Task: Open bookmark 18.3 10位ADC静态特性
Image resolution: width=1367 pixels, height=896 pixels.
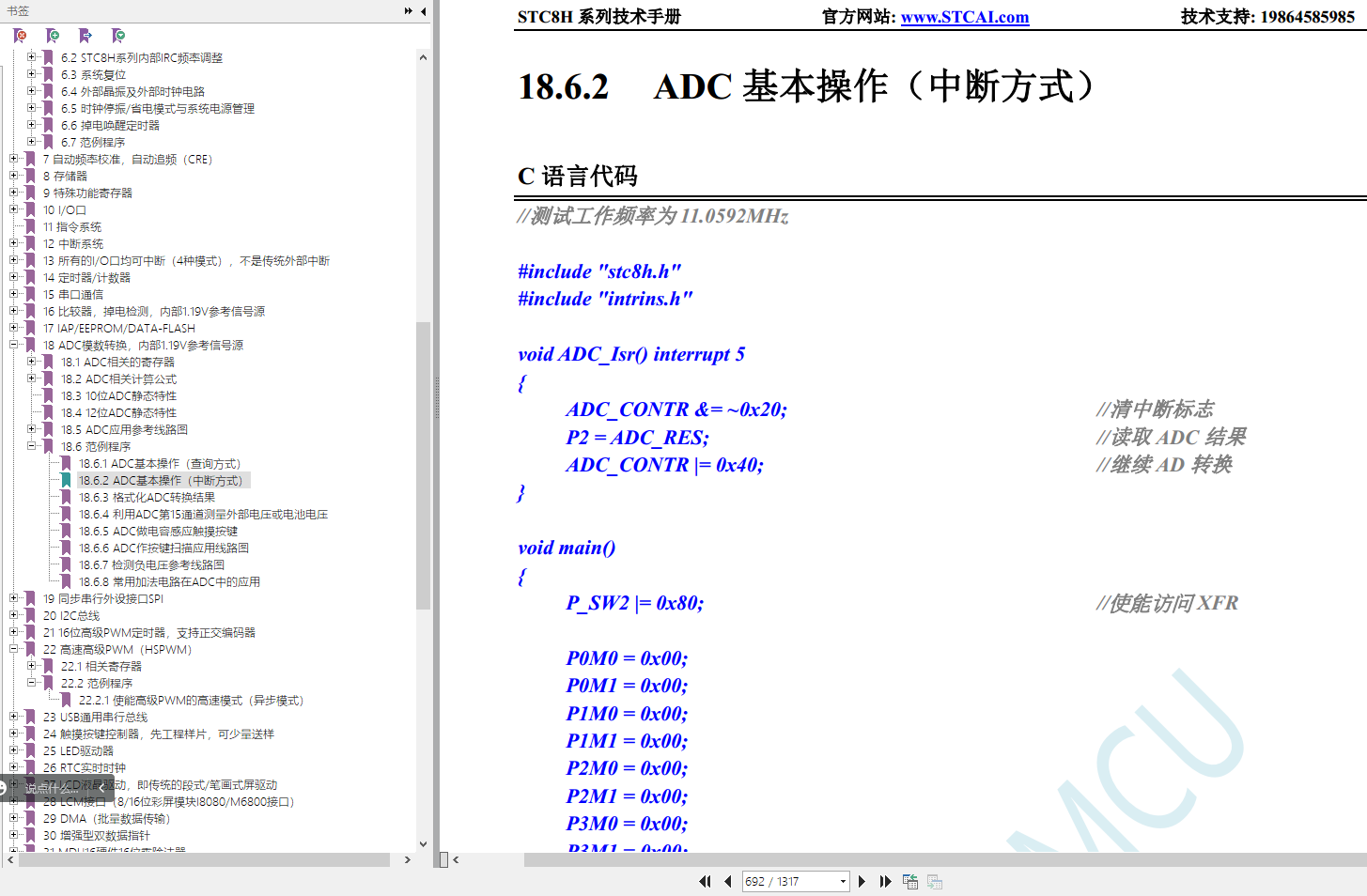Action: 118,396
